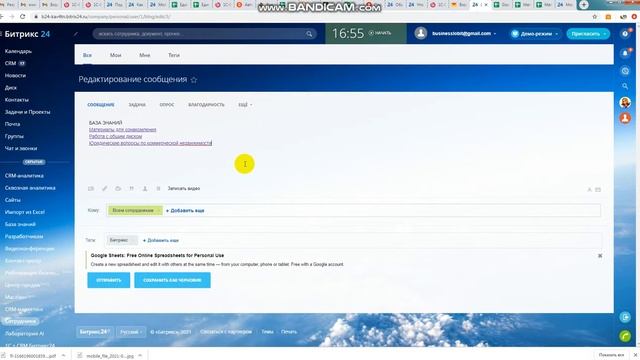640x360 pixels.
Task: Switch to the Мои feed tab
Action: [116, 55]
